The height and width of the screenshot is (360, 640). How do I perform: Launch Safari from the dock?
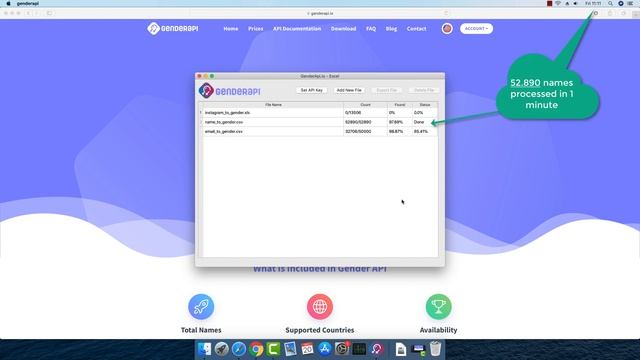coord(239,349)
